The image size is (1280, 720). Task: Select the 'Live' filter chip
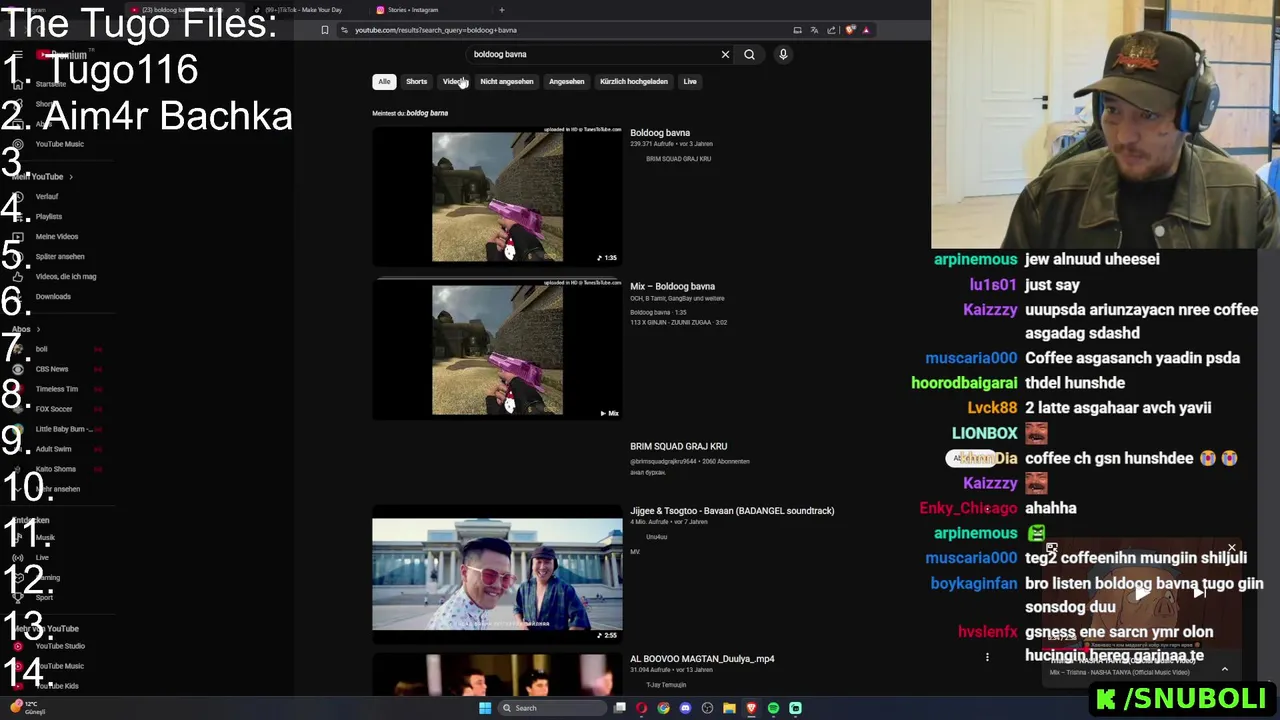pos(690,81)
